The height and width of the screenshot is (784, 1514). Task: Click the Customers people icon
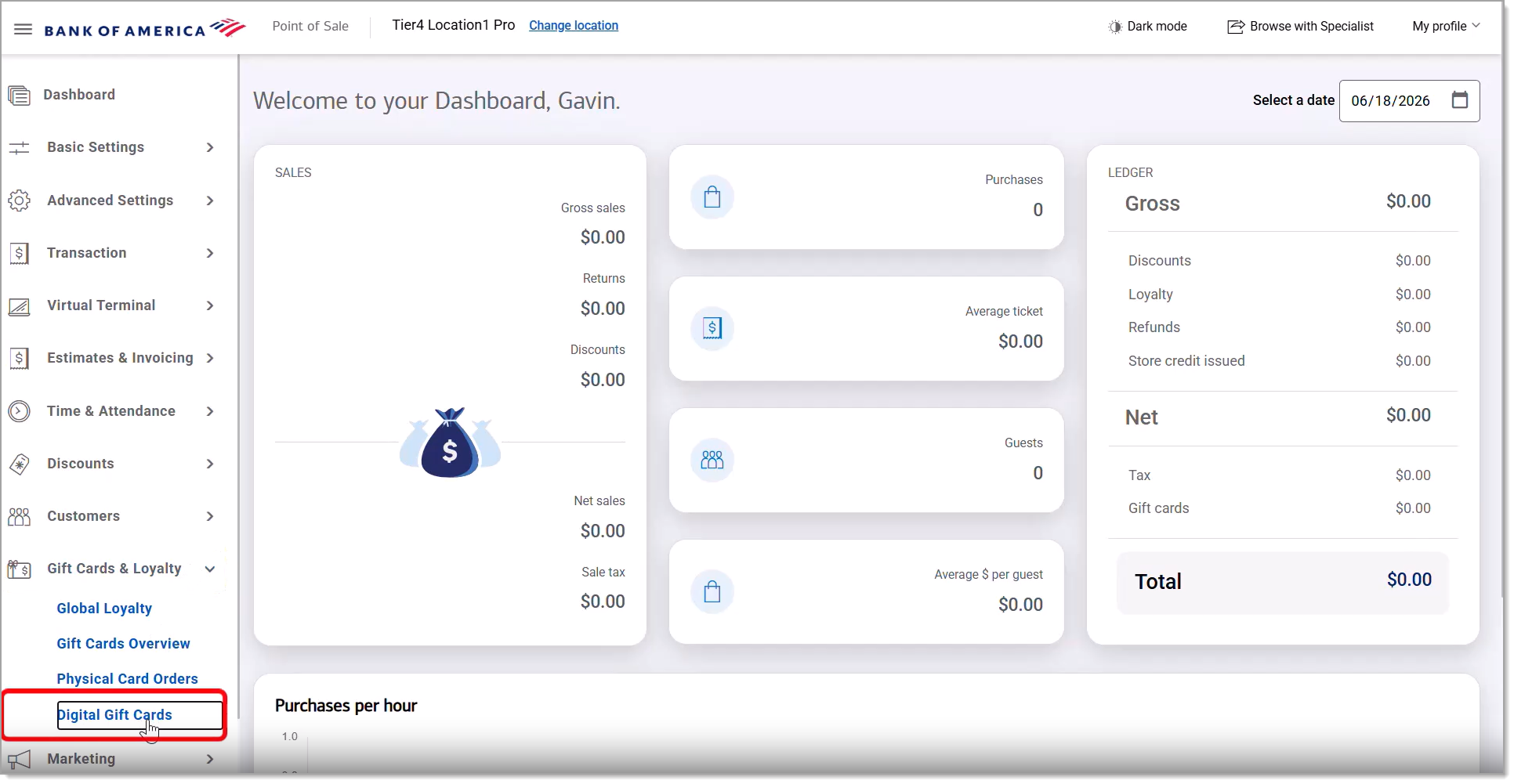point(19,517)
